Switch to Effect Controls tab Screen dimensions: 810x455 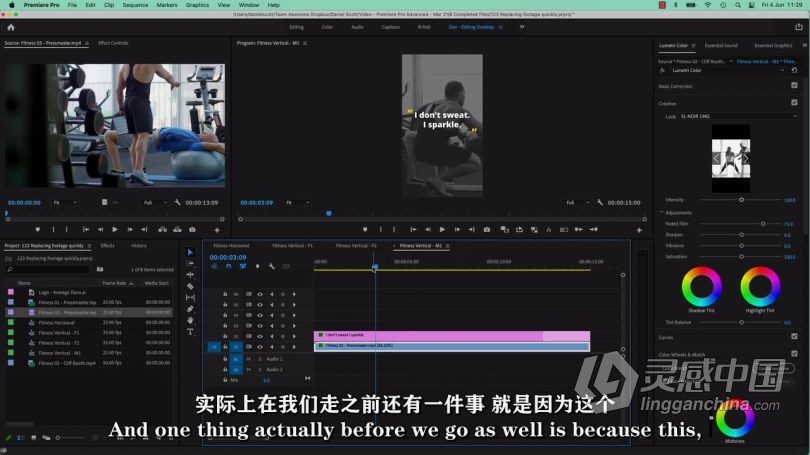coord(113,43)
